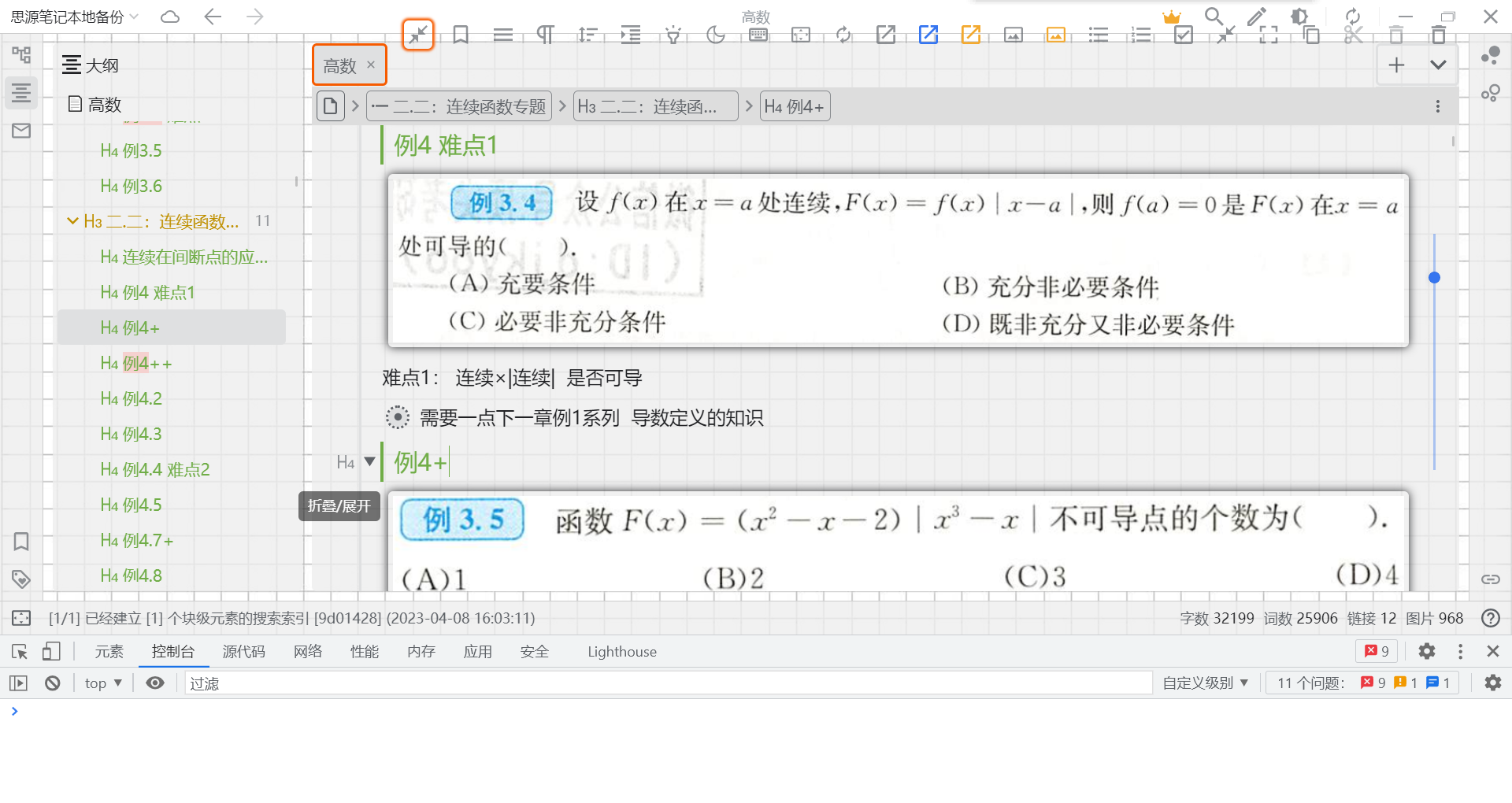1512x803 pixels.
Task: Collapse the outline section 二.二：连续函数
Action: tap(72, 221)
